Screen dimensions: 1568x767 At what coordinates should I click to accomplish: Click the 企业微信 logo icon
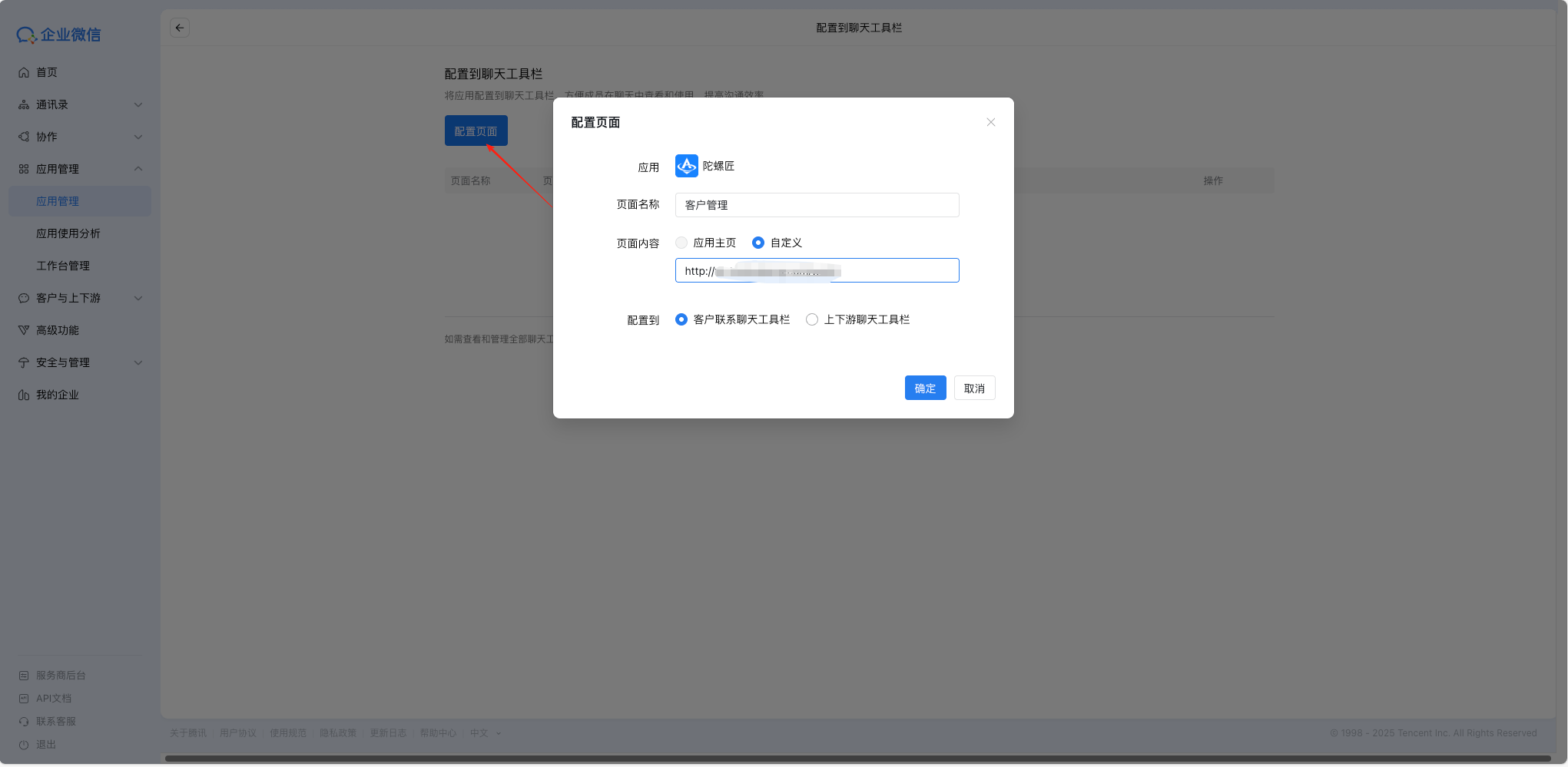(x=26, y=35)
